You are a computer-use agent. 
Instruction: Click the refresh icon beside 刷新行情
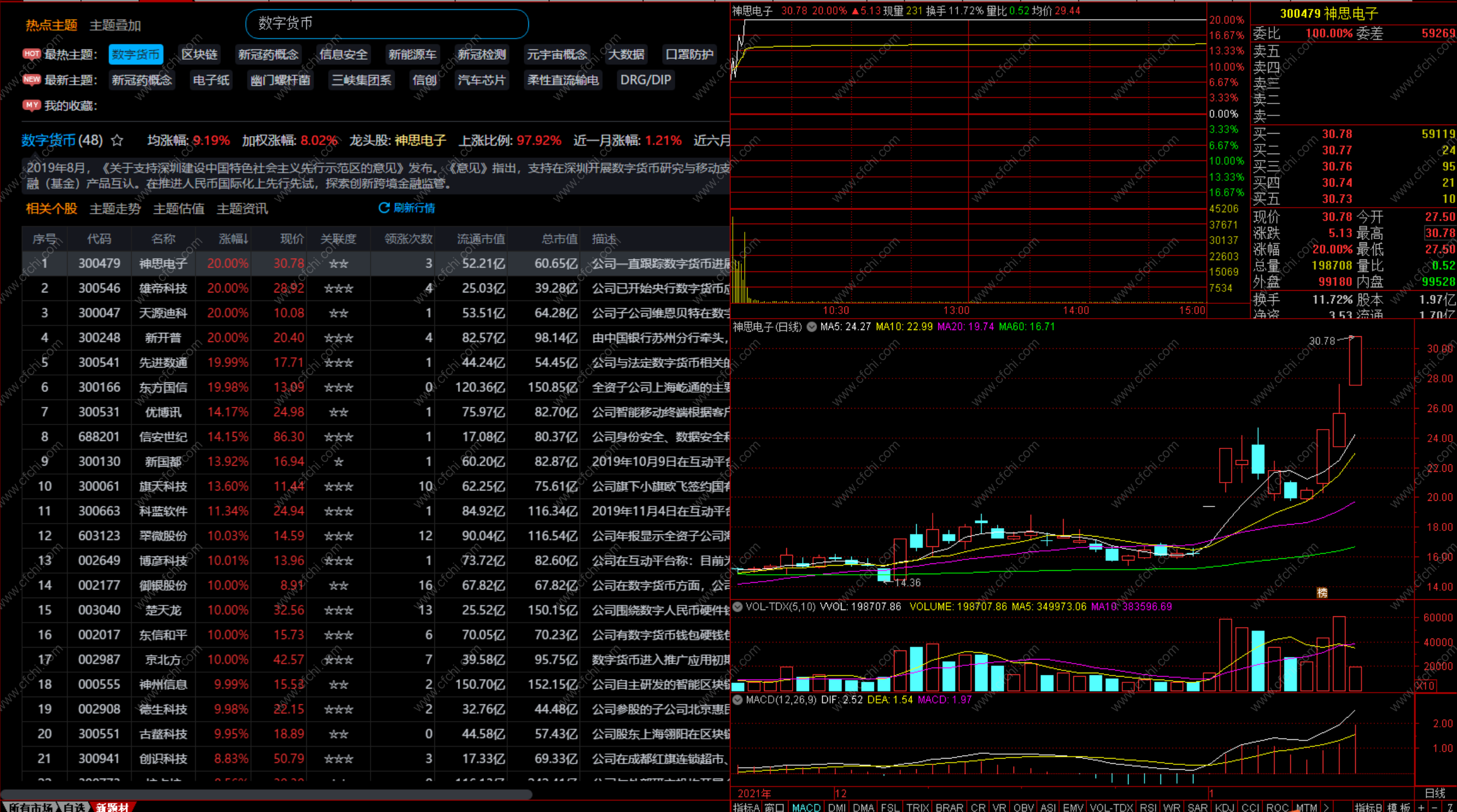pos(384,208)
